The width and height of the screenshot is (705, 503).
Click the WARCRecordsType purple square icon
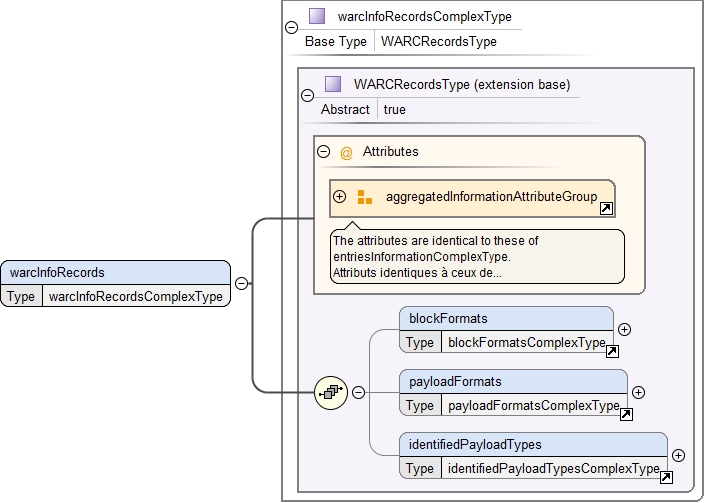(333, 84)
